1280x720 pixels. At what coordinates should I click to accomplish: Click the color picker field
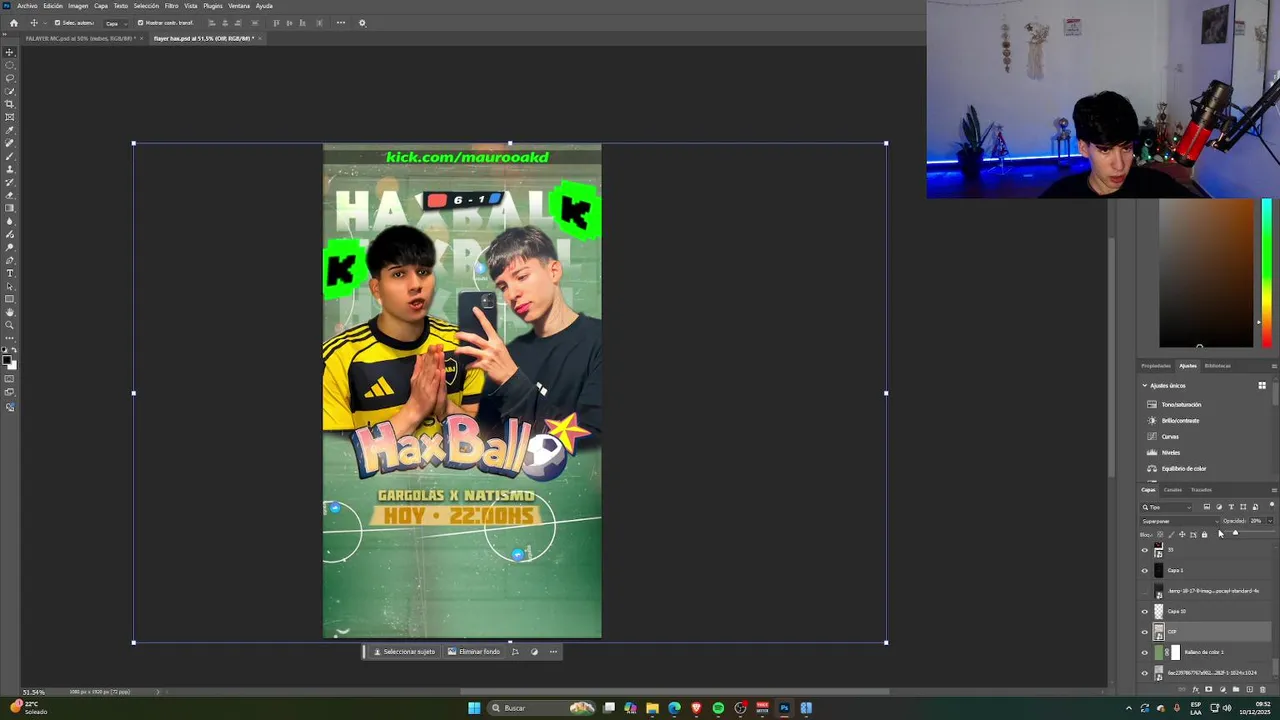pyautogui.click(x=1206, y=274)
